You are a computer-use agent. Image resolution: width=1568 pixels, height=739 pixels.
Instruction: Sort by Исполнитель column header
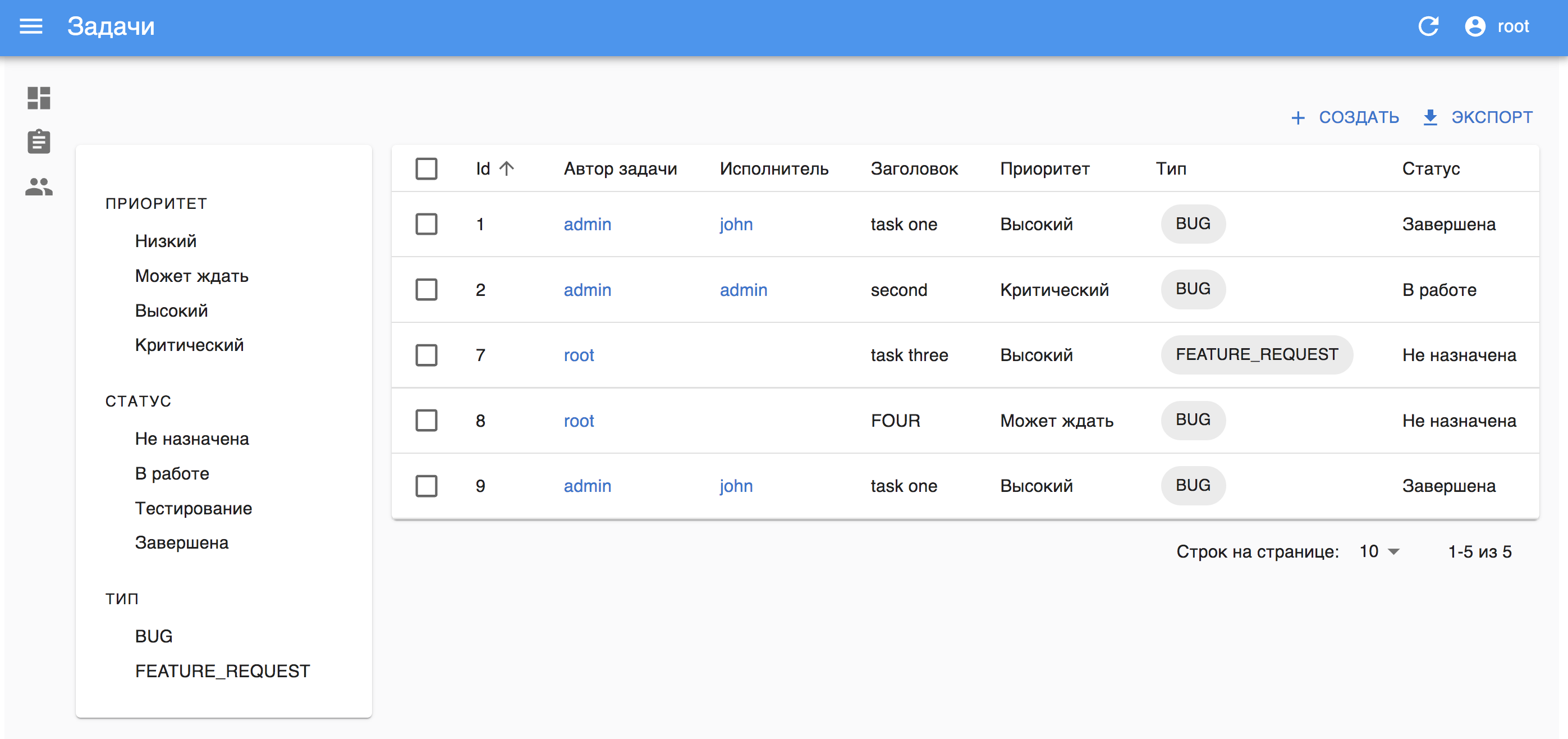pos(774,169)
